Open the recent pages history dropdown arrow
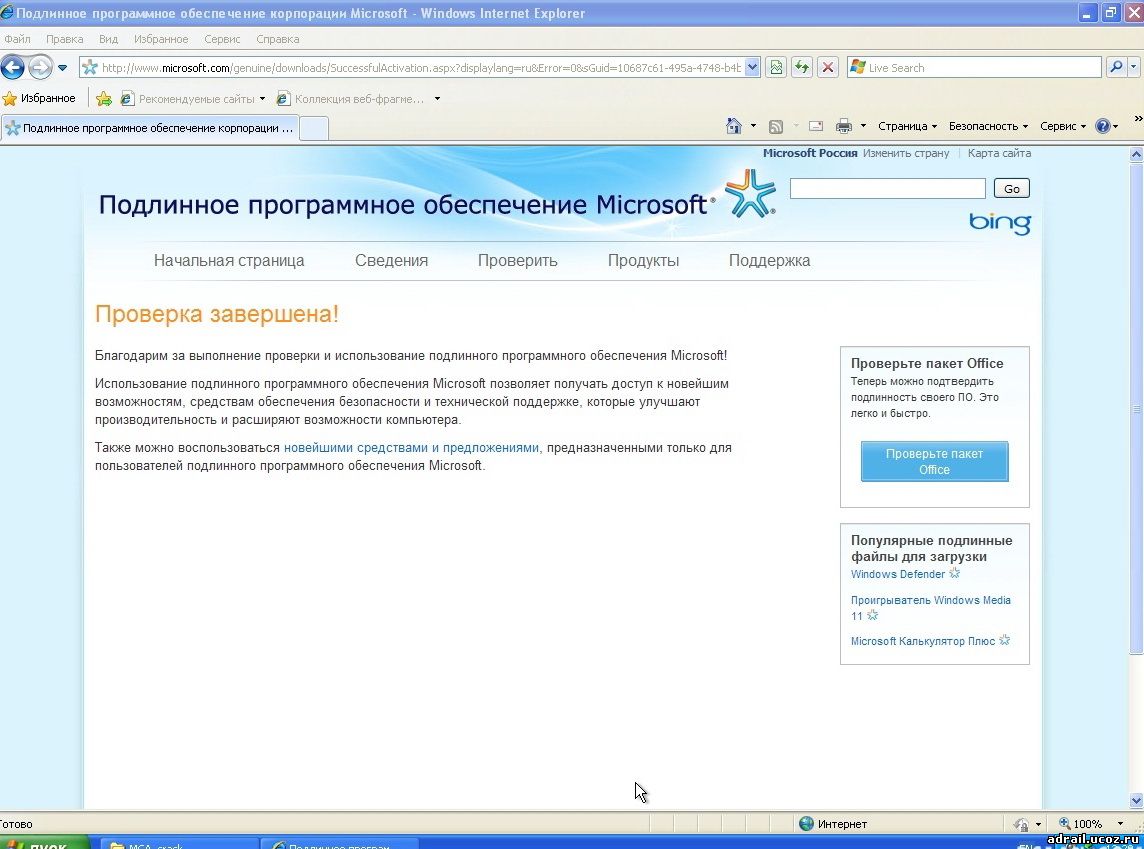1144x849 pixels. pos(63,68)
